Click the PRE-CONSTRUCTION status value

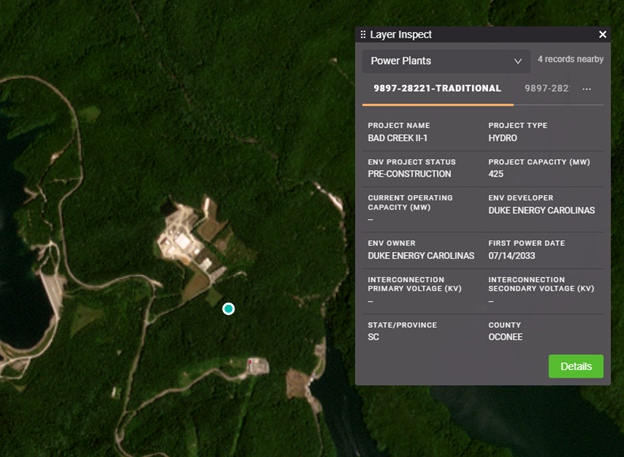point(409,174)
